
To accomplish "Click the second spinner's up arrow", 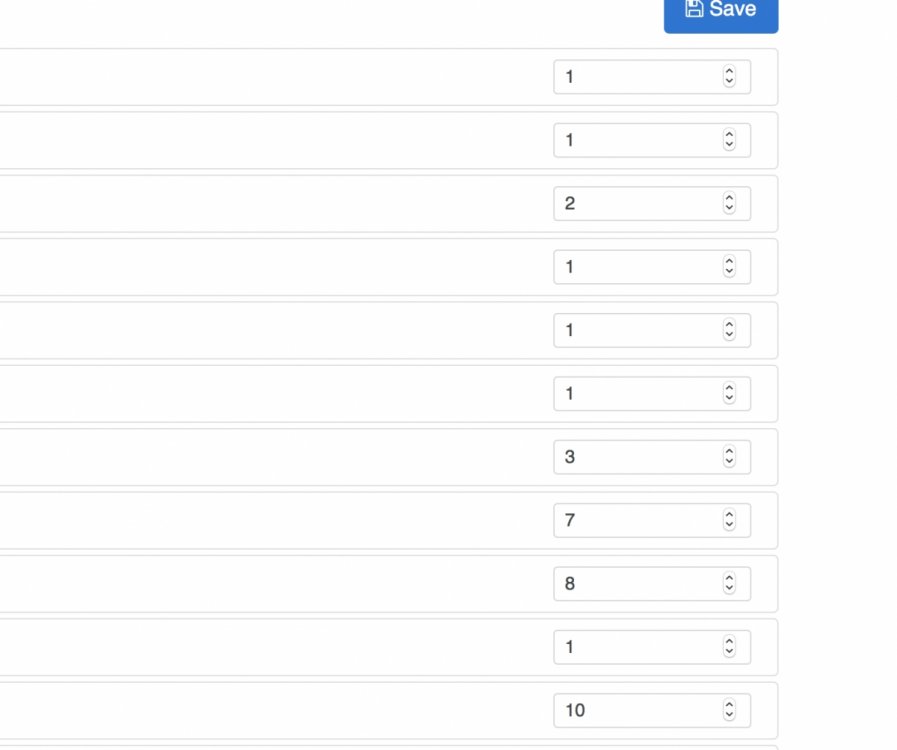I will click(729, 135).
